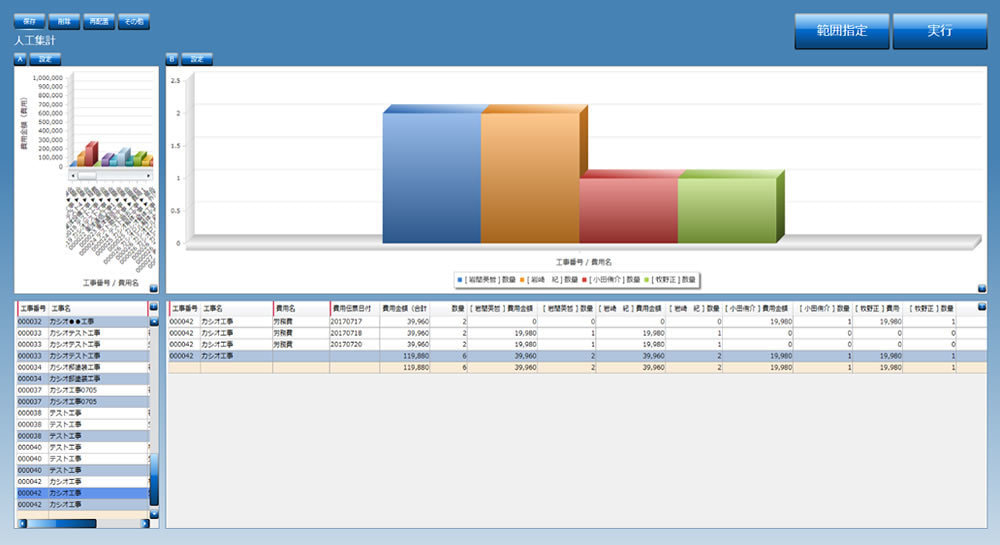The width and height of the screenshot is (1000, 545).
Task: Click the panel B label icon
Action: point(172,58)
